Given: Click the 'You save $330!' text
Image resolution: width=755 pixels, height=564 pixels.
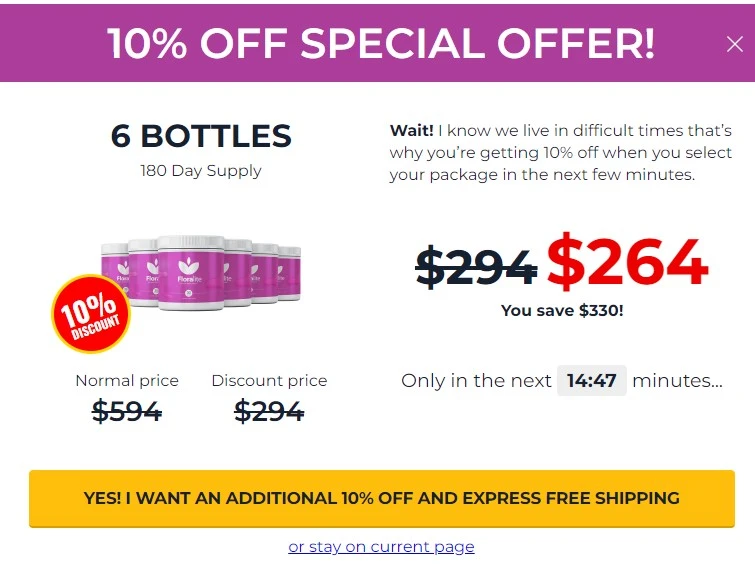Looking at the screenshot, I should coord(562,310).
